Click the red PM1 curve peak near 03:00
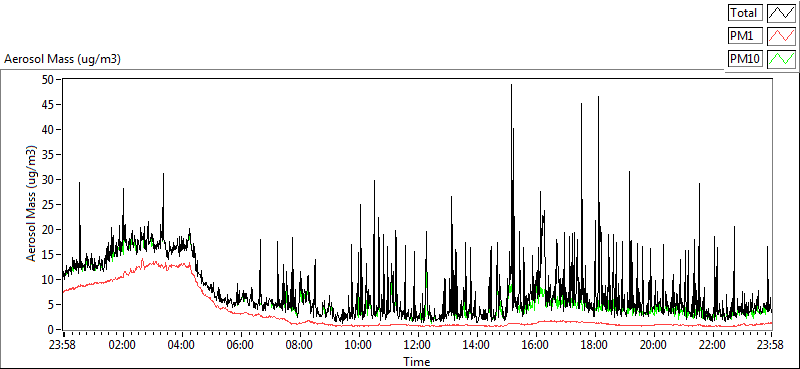Screen dimensions: 800x369 [x=143, y=260]
